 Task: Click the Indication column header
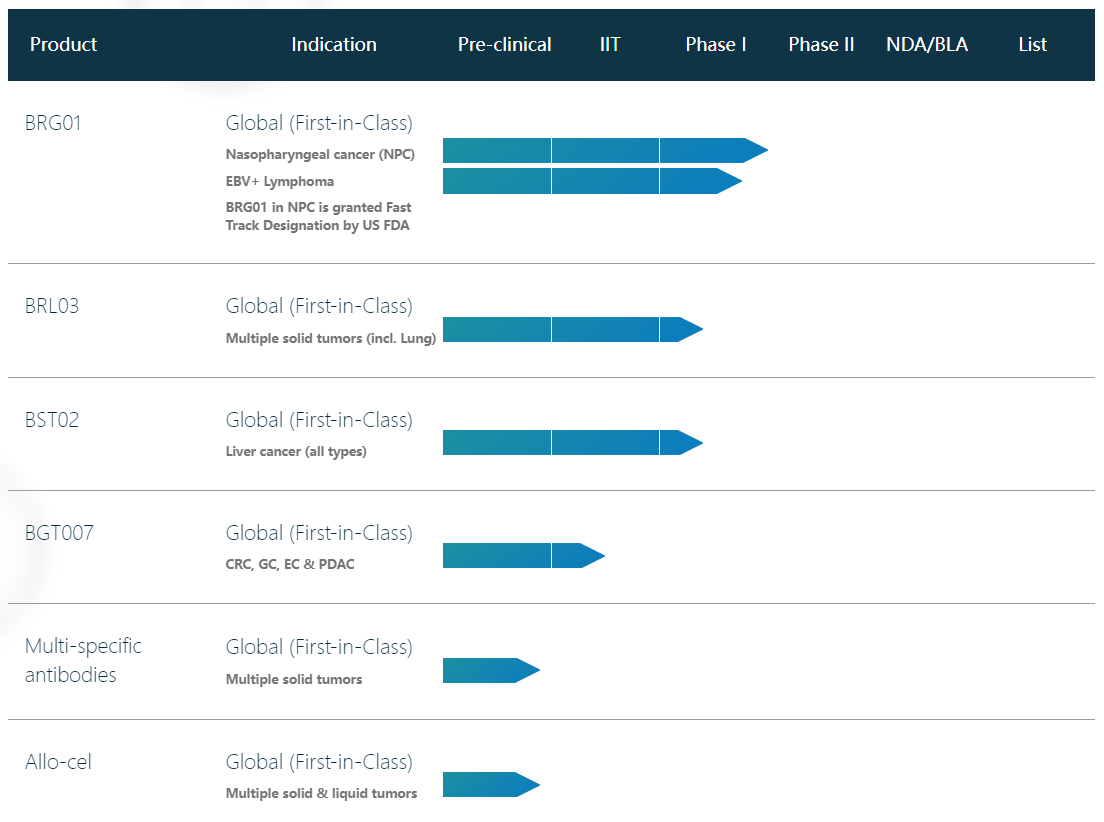[x=334, y=45]
